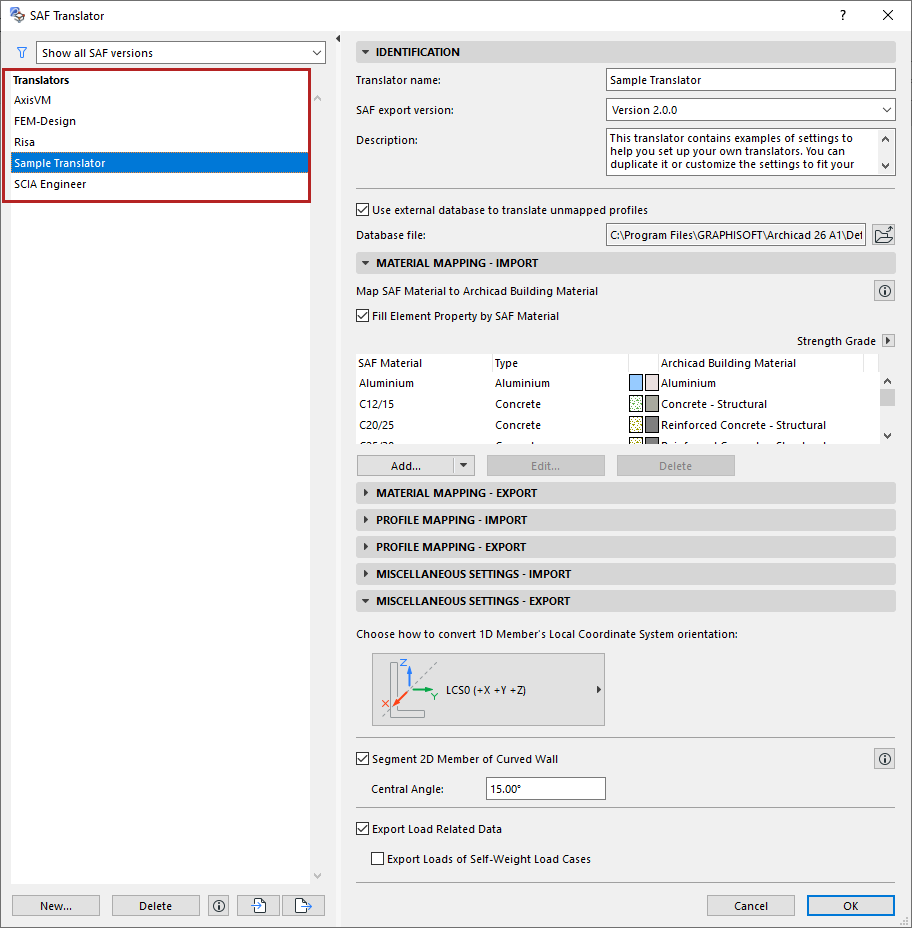912x928 pixels.
Task: Uncheck Export Load Related Data
Action: tap(362, 829)
